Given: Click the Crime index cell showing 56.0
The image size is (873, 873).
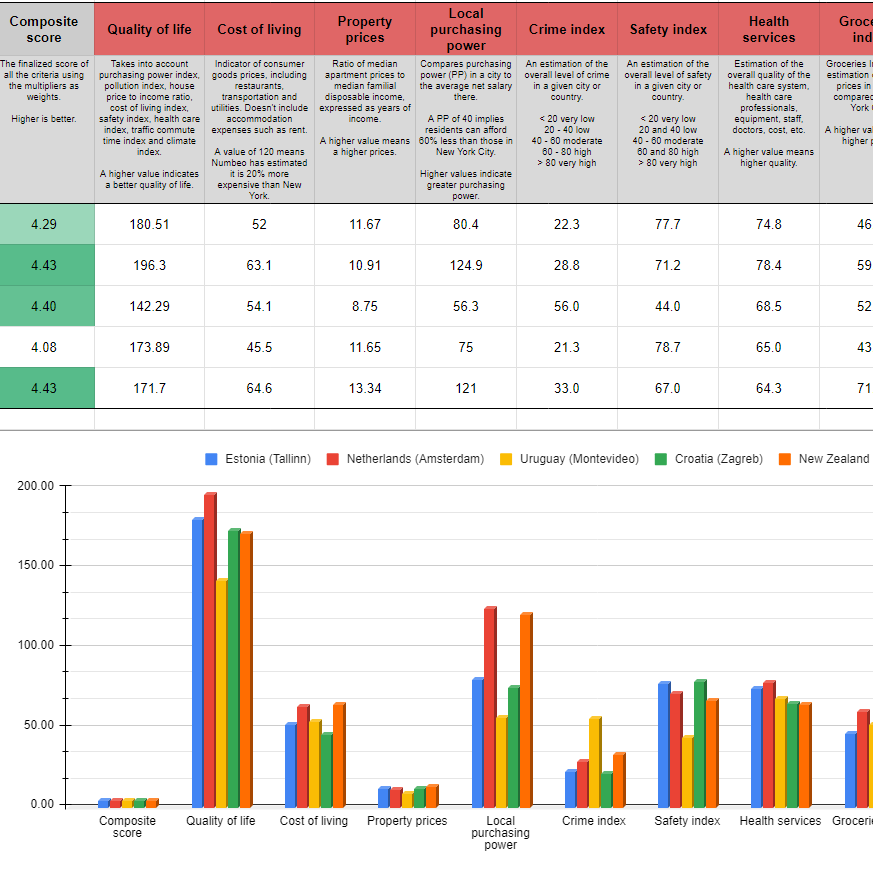Looking at the screenshot, I should [x=567, y=307].
